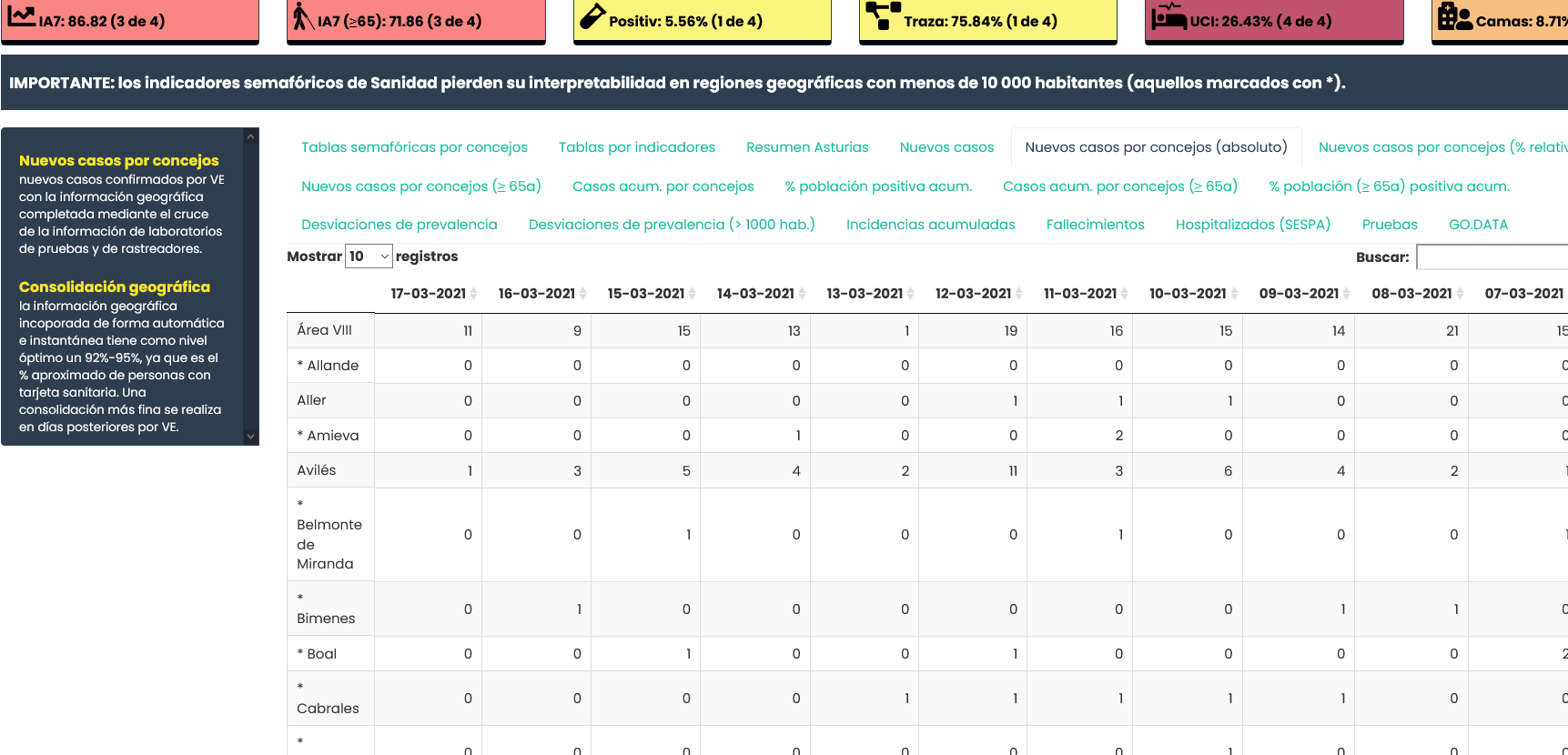The height and width of the screenshot is (755, 1568).
Task: Open the Resumen Asturias tab
Action: pos(807,147)
